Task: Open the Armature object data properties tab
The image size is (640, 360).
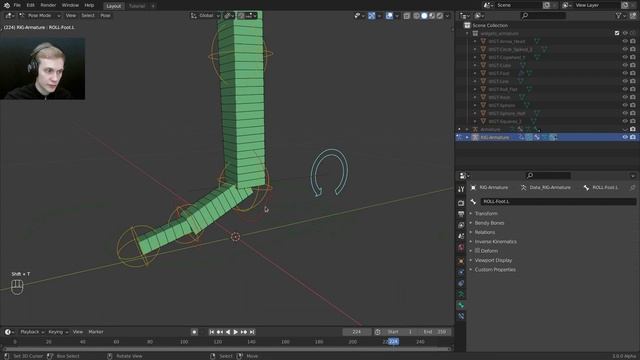Action: click(x=461, y=294)
